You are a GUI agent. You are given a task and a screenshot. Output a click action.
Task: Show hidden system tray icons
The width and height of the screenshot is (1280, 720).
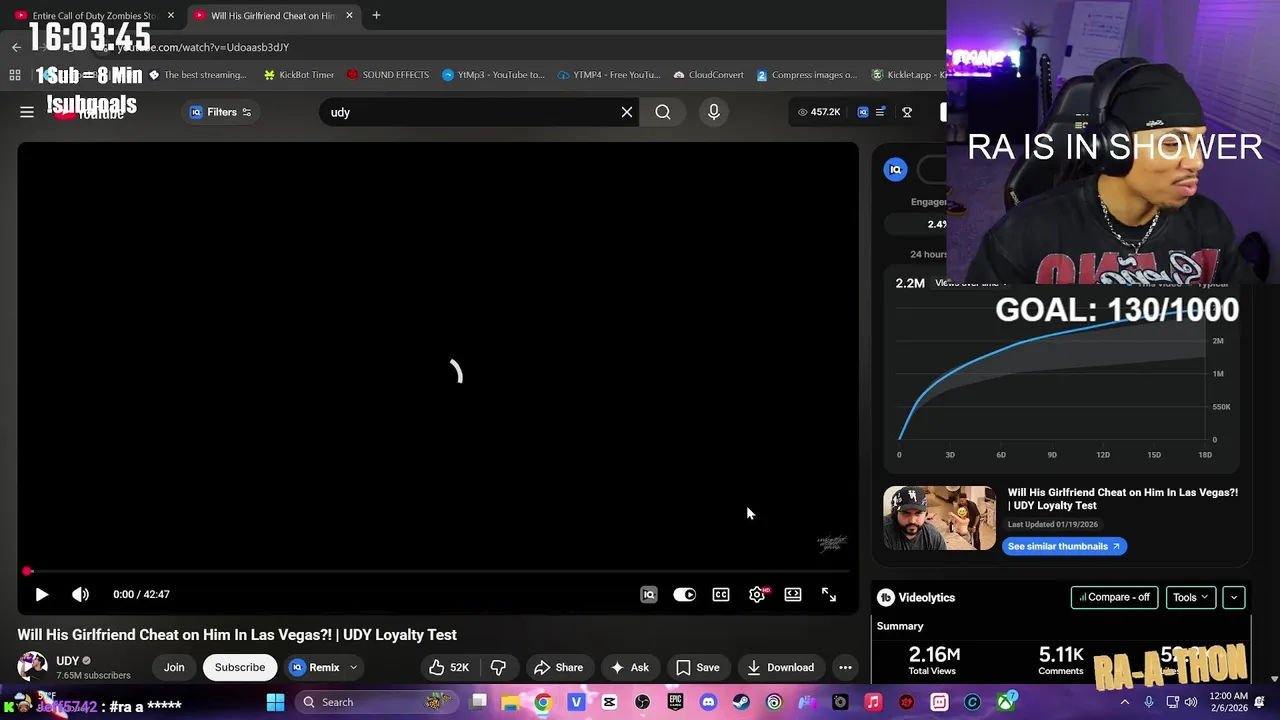coord(1125,702)
